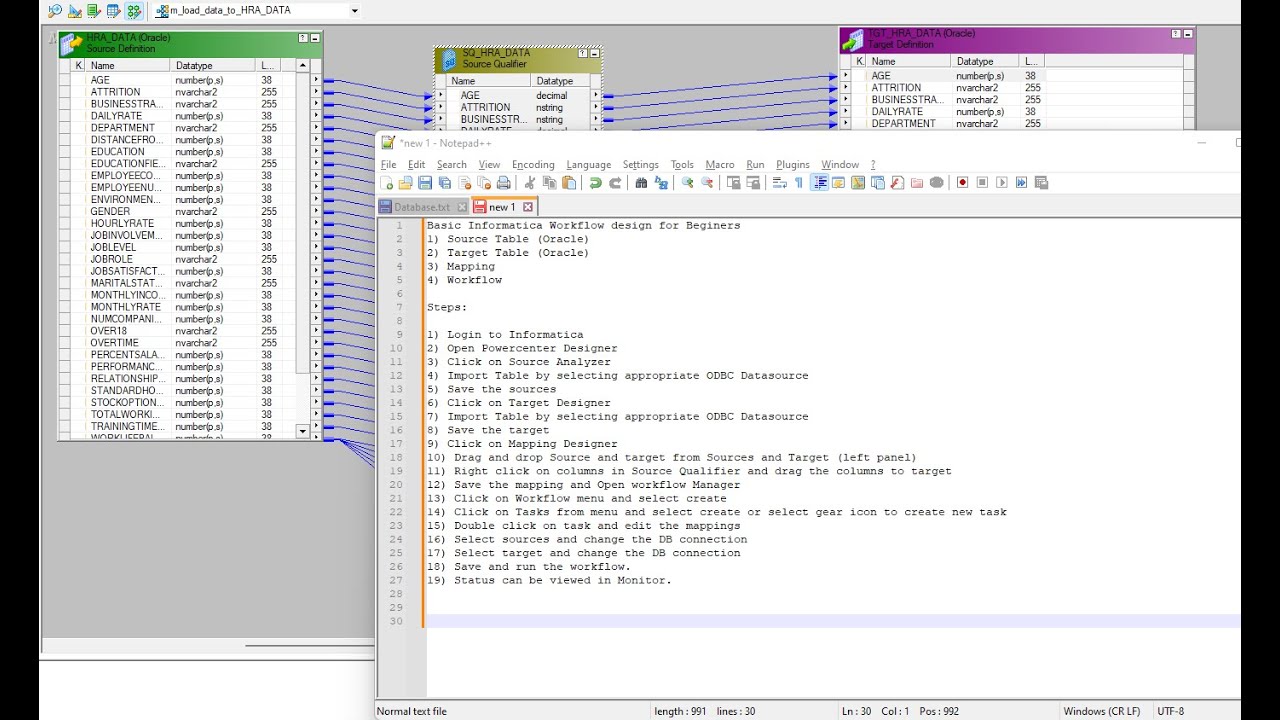The height and width of the screenshot is (720, 1280).
Task: Undo last edit using green arrow
Action: [595, 183]
